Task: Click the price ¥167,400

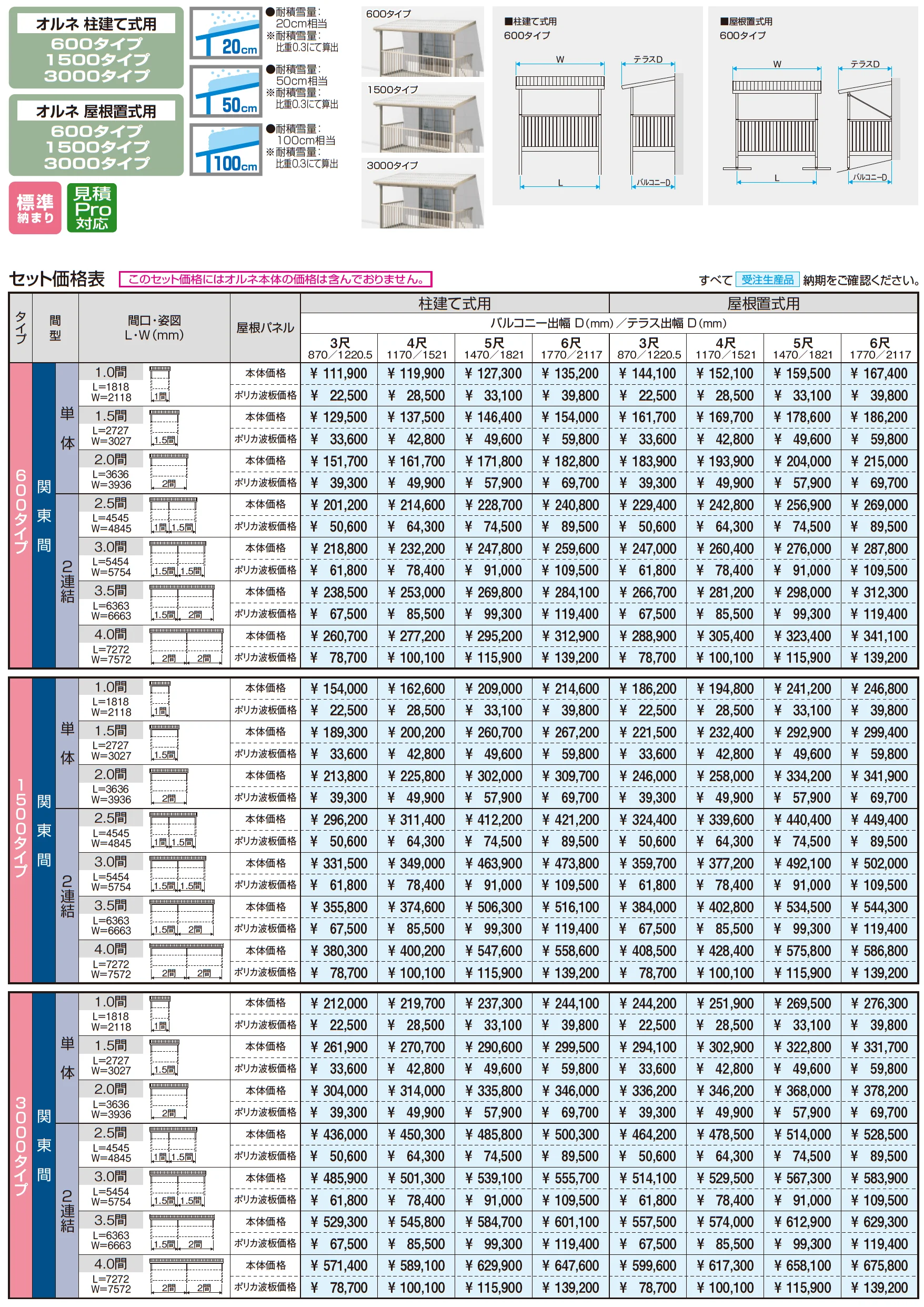Action: [879, 374]
